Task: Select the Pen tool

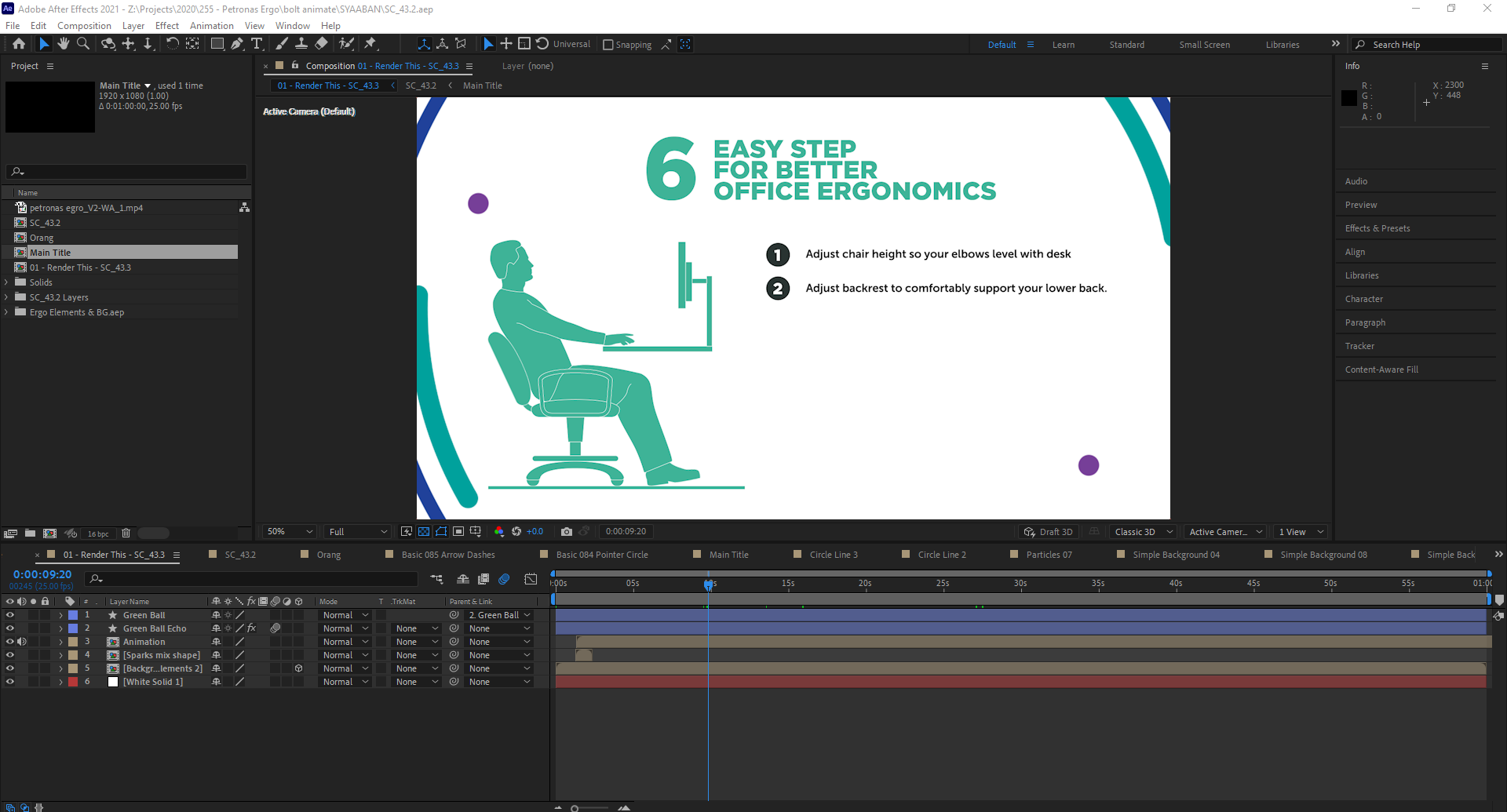Action: point(237,44)
